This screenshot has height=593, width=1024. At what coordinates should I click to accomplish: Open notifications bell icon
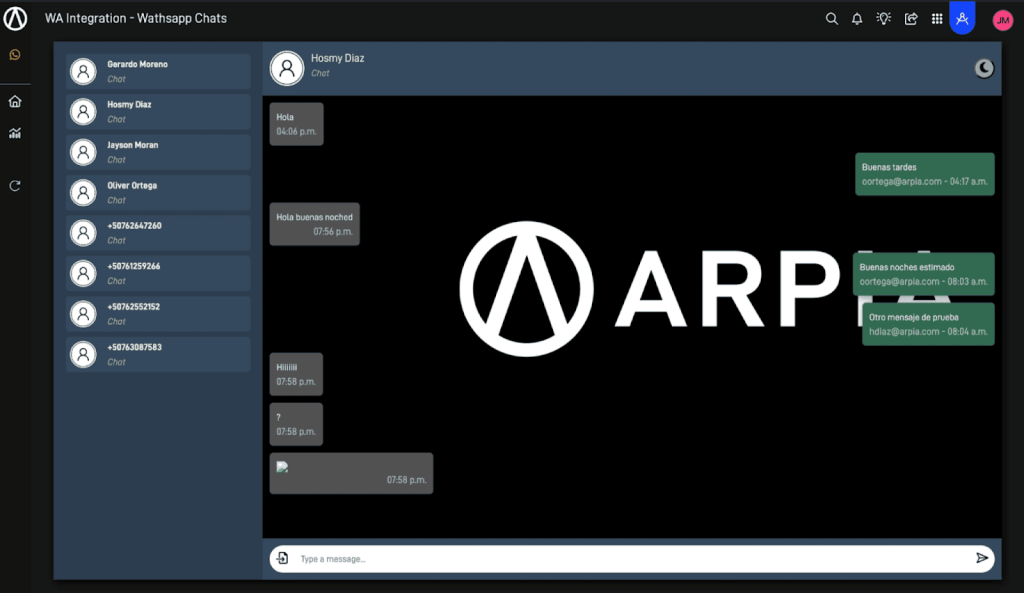(x=857, y=19)
